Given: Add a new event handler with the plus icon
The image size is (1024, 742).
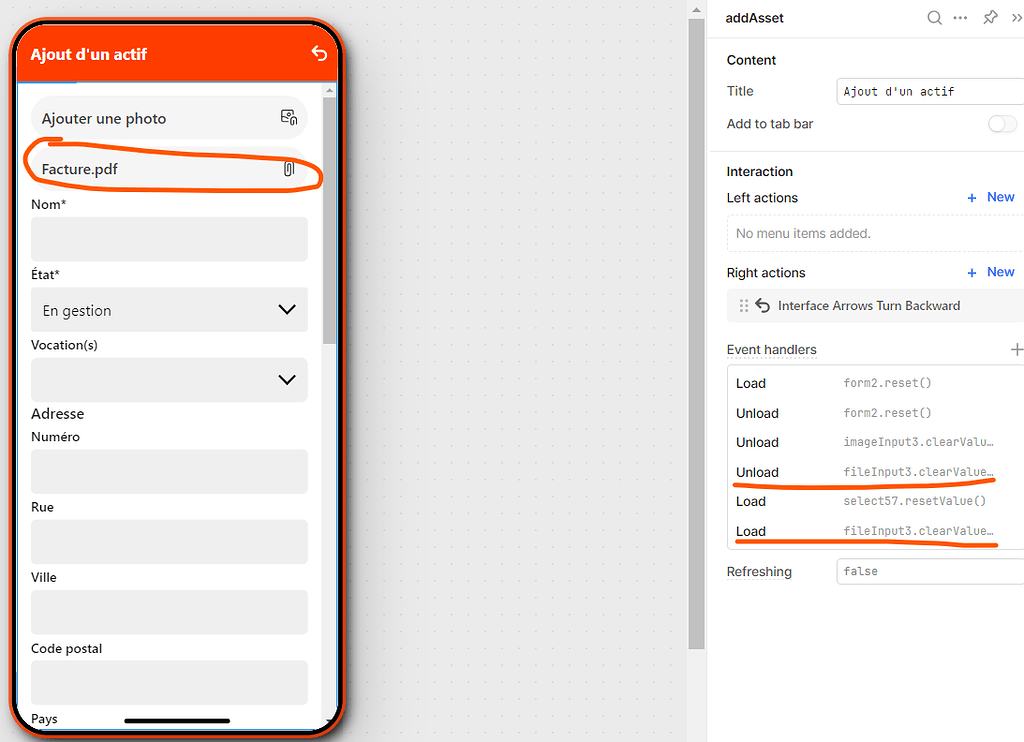Looking at the screenshot, I should (x=1017, y=349).
